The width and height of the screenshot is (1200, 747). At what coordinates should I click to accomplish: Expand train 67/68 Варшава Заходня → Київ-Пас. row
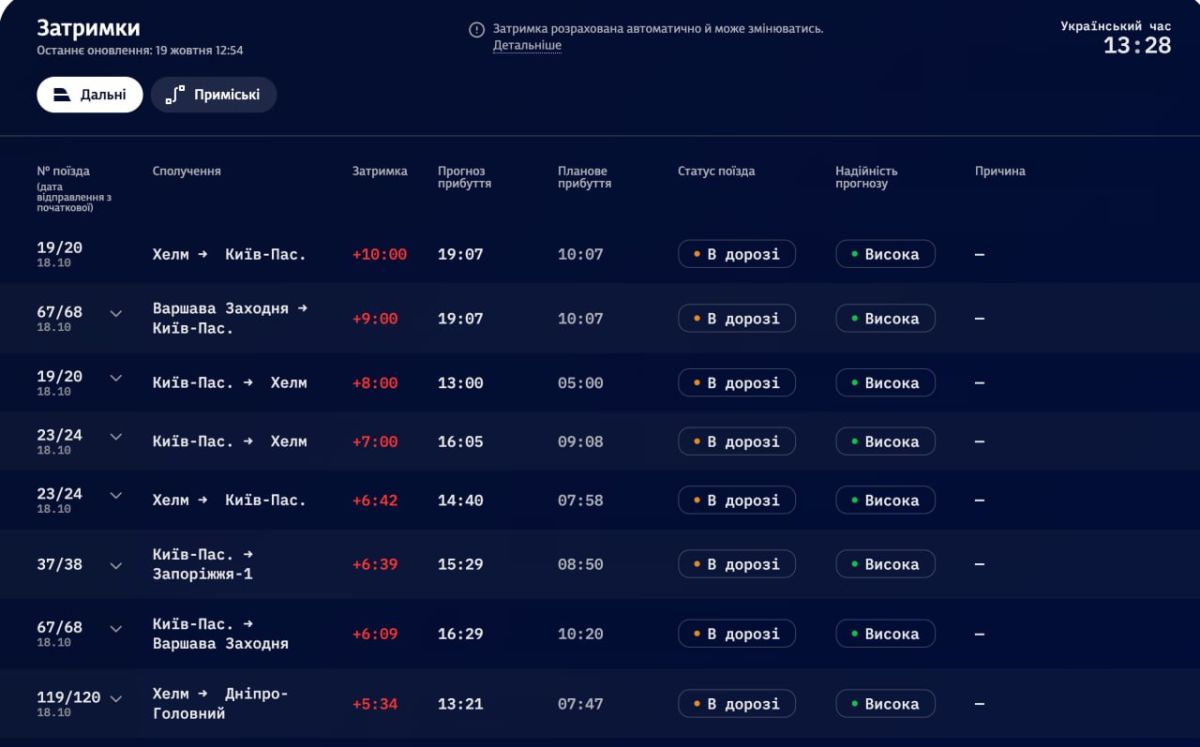(x=116, y=313)
